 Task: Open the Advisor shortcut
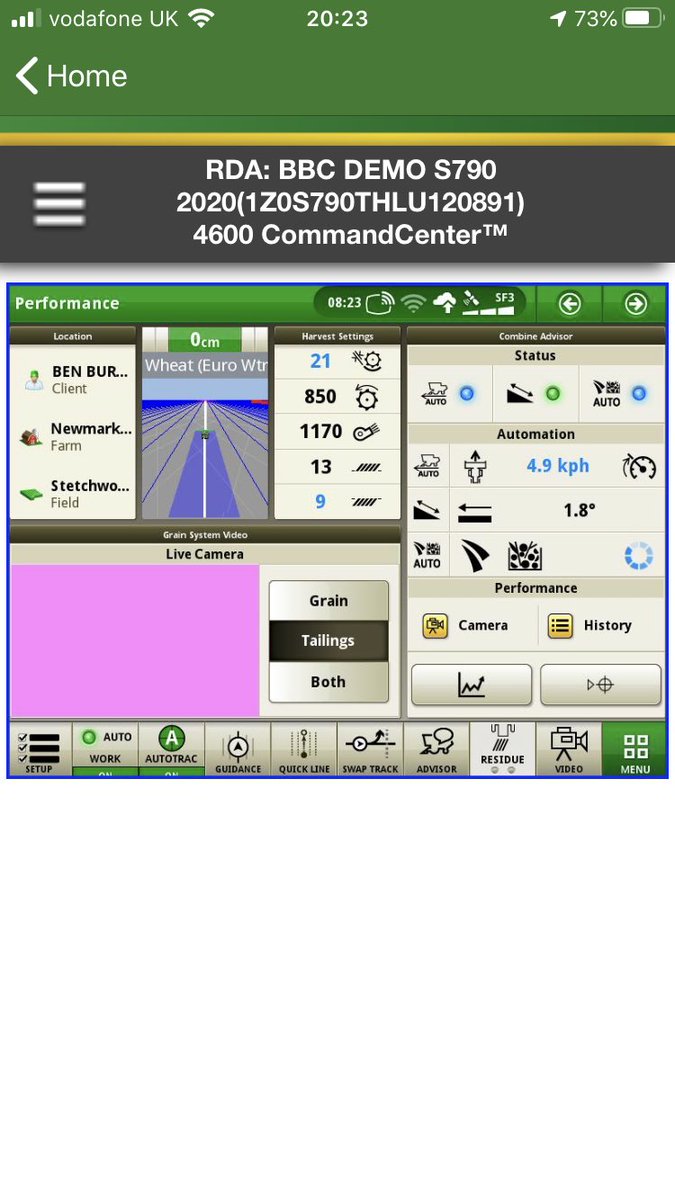[x=436, y=749]
